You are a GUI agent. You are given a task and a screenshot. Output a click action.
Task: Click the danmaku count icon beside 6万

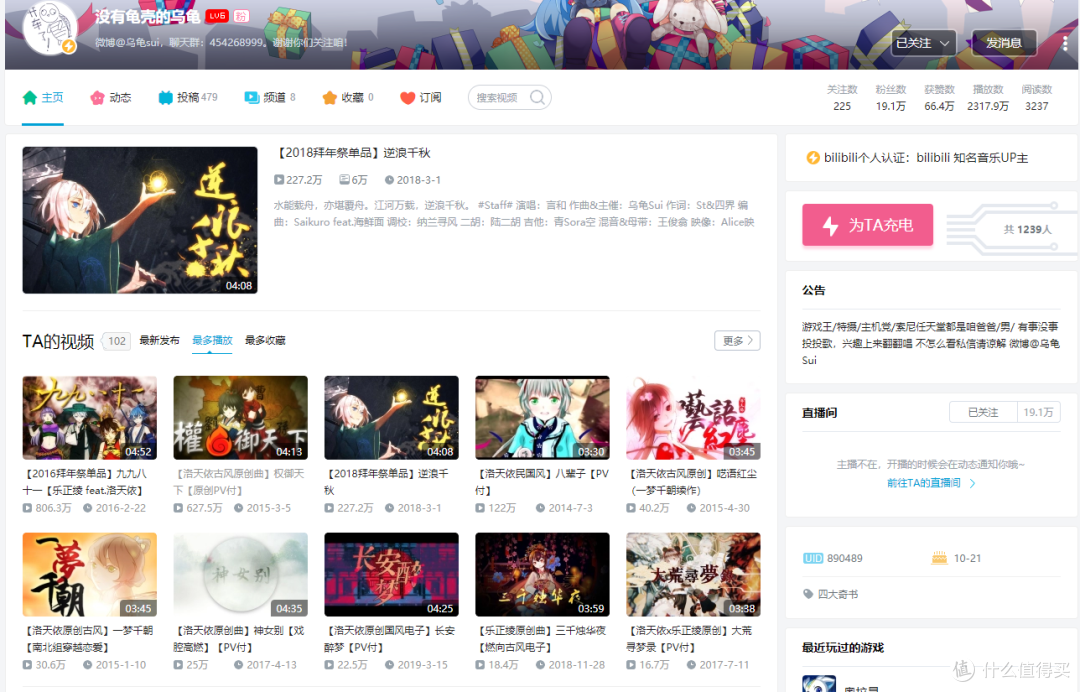[x=344, y=180]
